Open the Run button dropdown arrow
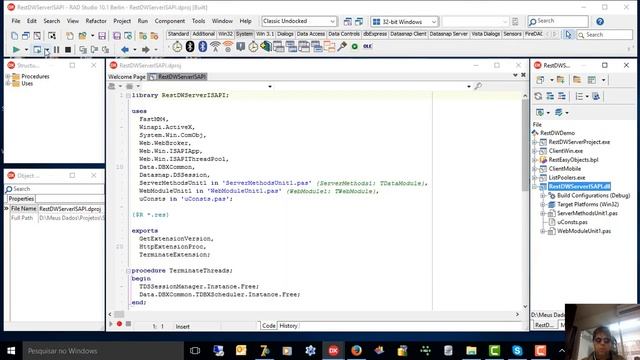Viewport: 640px width, 360px height. 26,50
